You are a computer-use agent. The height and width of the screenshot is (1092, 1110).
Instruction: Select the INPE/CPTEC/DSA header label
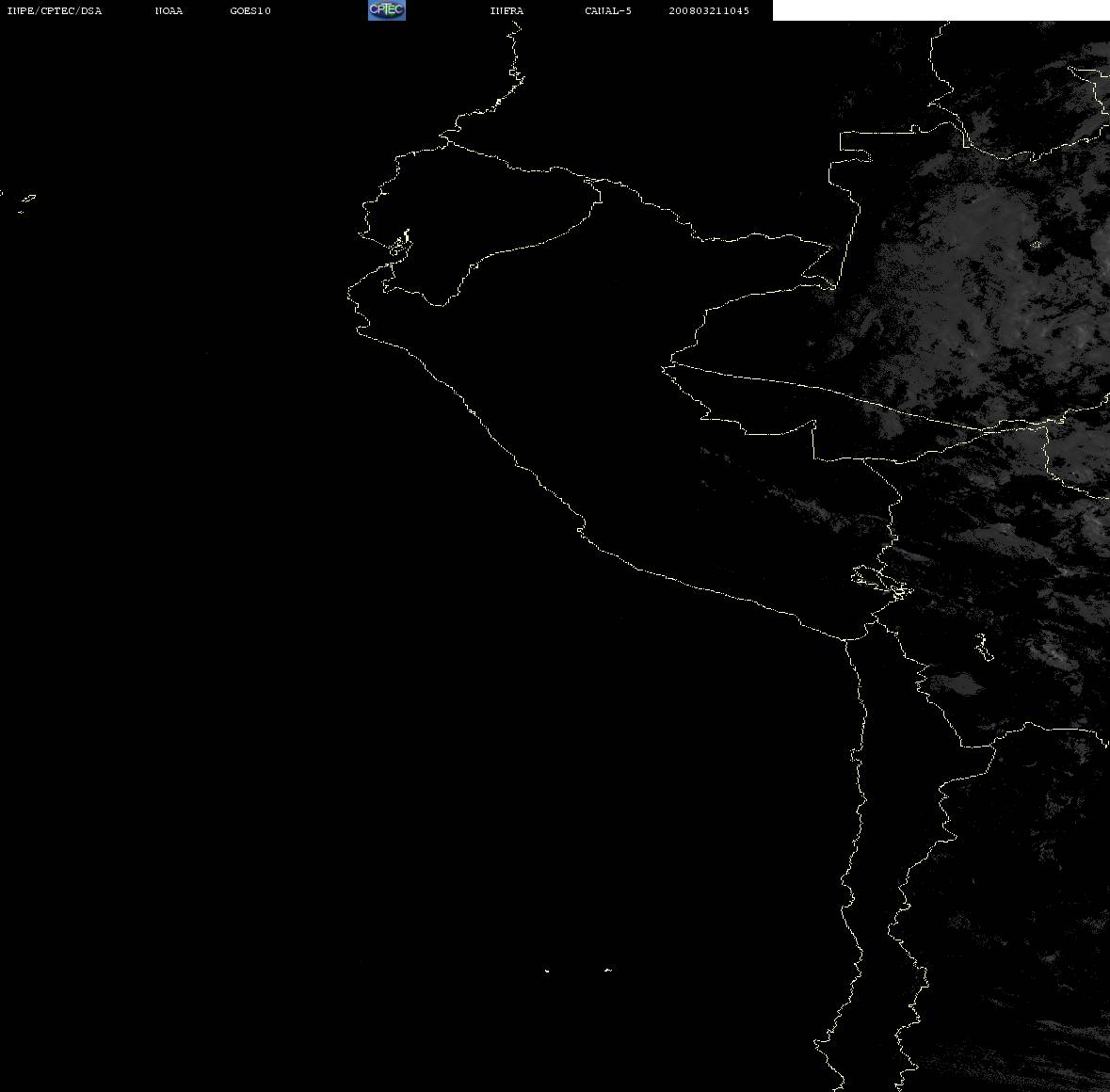(55, 10)
